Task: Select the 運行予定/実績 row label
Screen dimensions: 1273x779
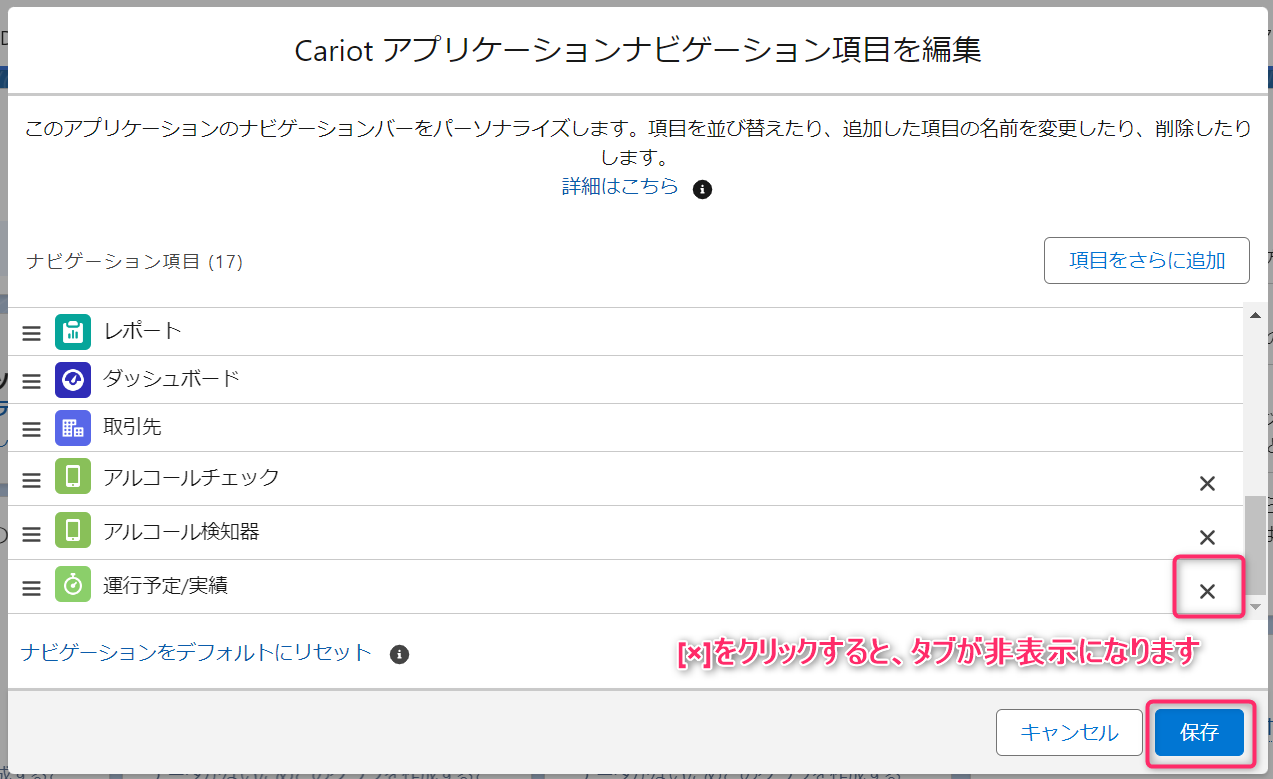Action: click(165, 585)
